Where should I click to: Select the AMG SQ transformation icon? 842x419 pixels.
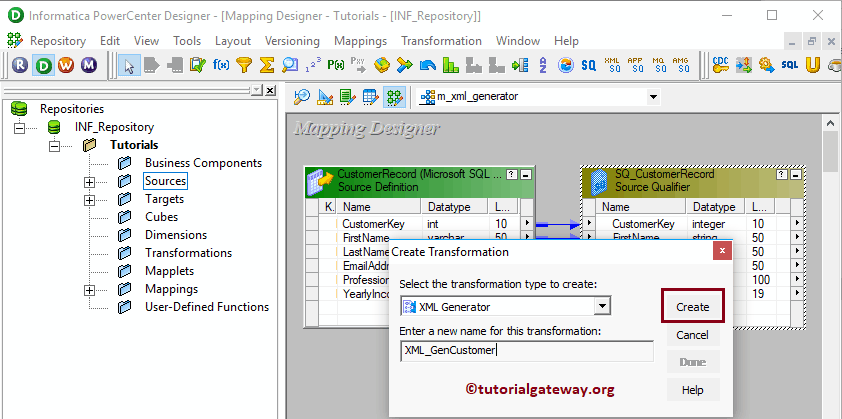681,66
